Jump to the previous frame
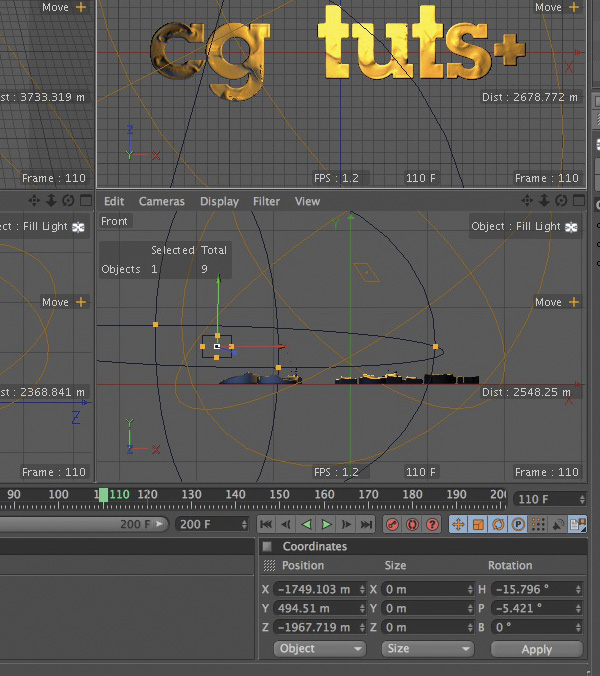 click(x=286, y=524)
